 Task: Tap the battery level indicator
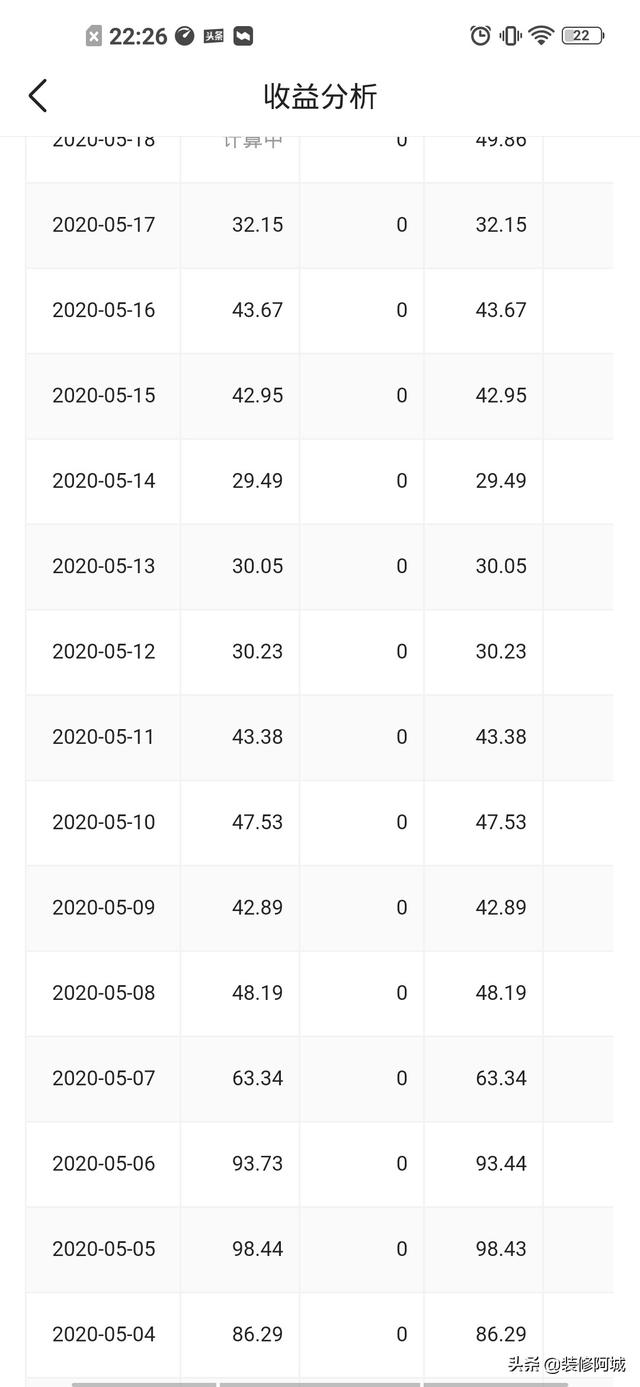coord(583,36)
